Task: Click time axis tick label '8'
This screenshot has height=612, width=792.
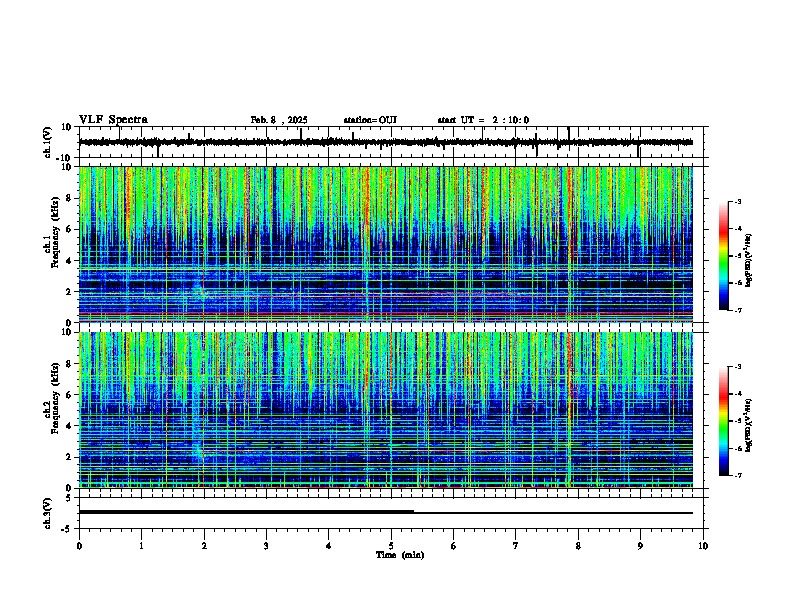Action: 578,546
